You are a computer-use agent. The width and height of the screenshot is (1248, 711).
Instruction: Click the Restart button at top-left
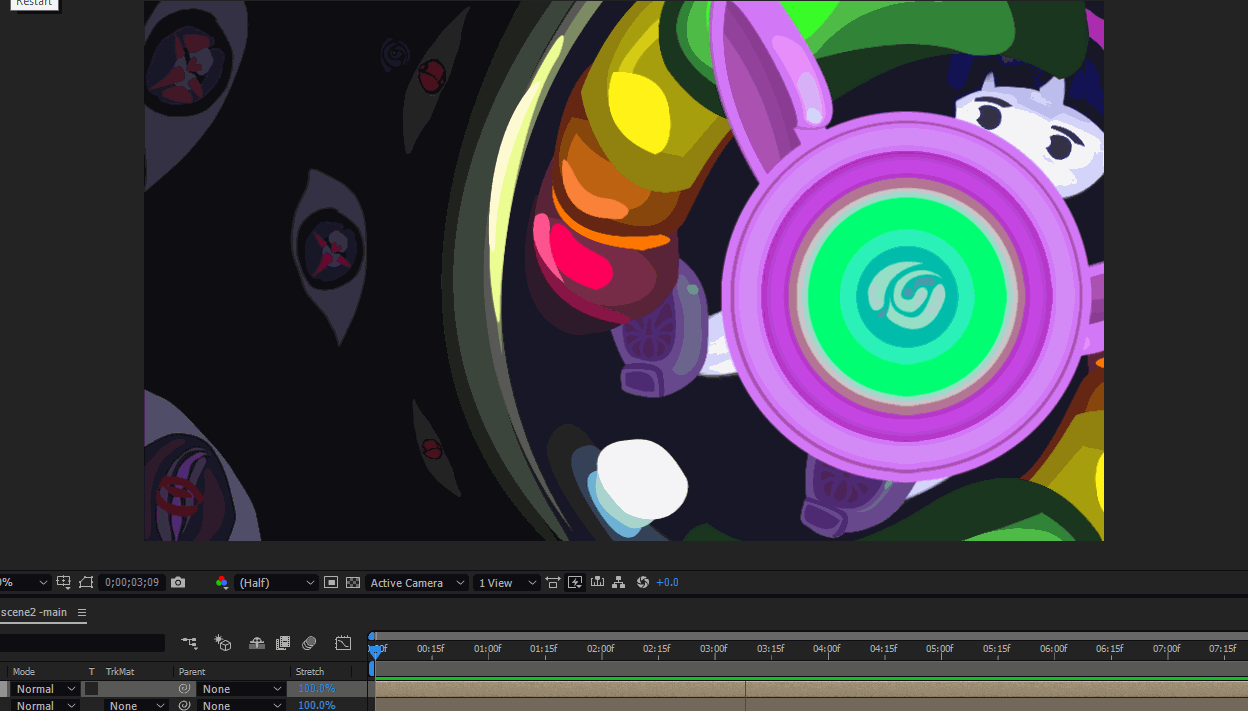tap(34, 4)
